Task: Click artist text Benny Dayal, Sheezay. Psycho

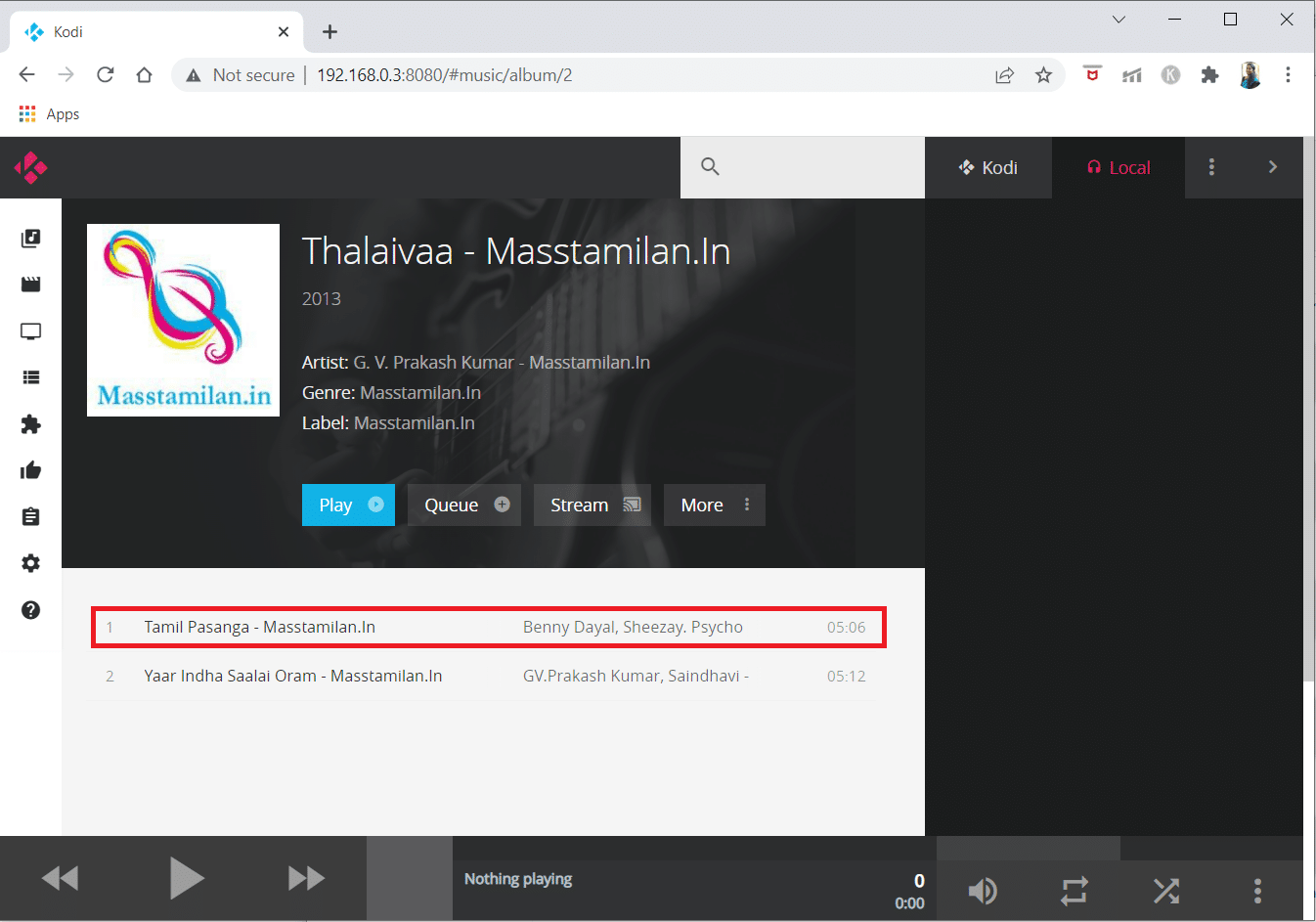Action: pyautogui.click(x=633, y=627)
